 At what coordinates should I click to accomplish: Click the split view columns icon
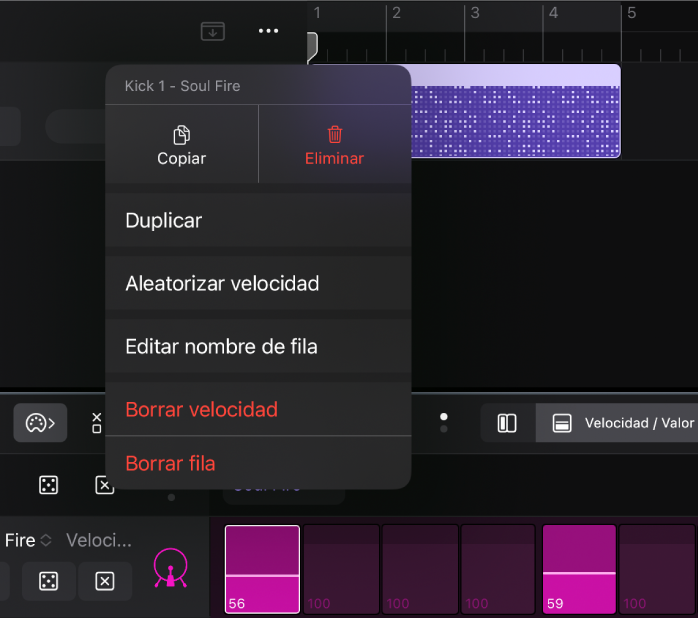tap(507, 423)
